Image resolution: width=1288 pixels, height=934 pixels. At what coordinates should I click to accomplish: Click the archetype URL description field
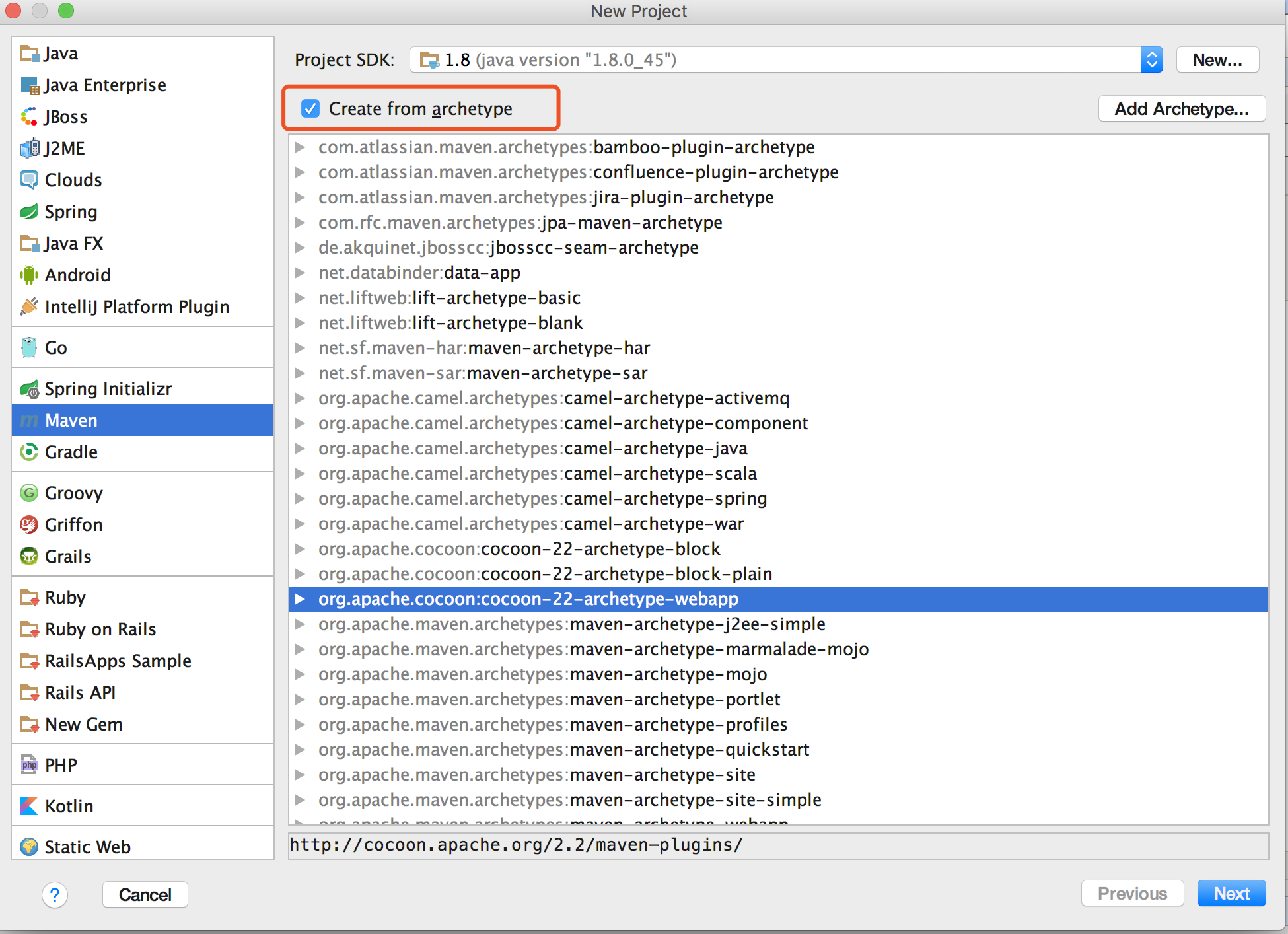(x=778, y=845)
